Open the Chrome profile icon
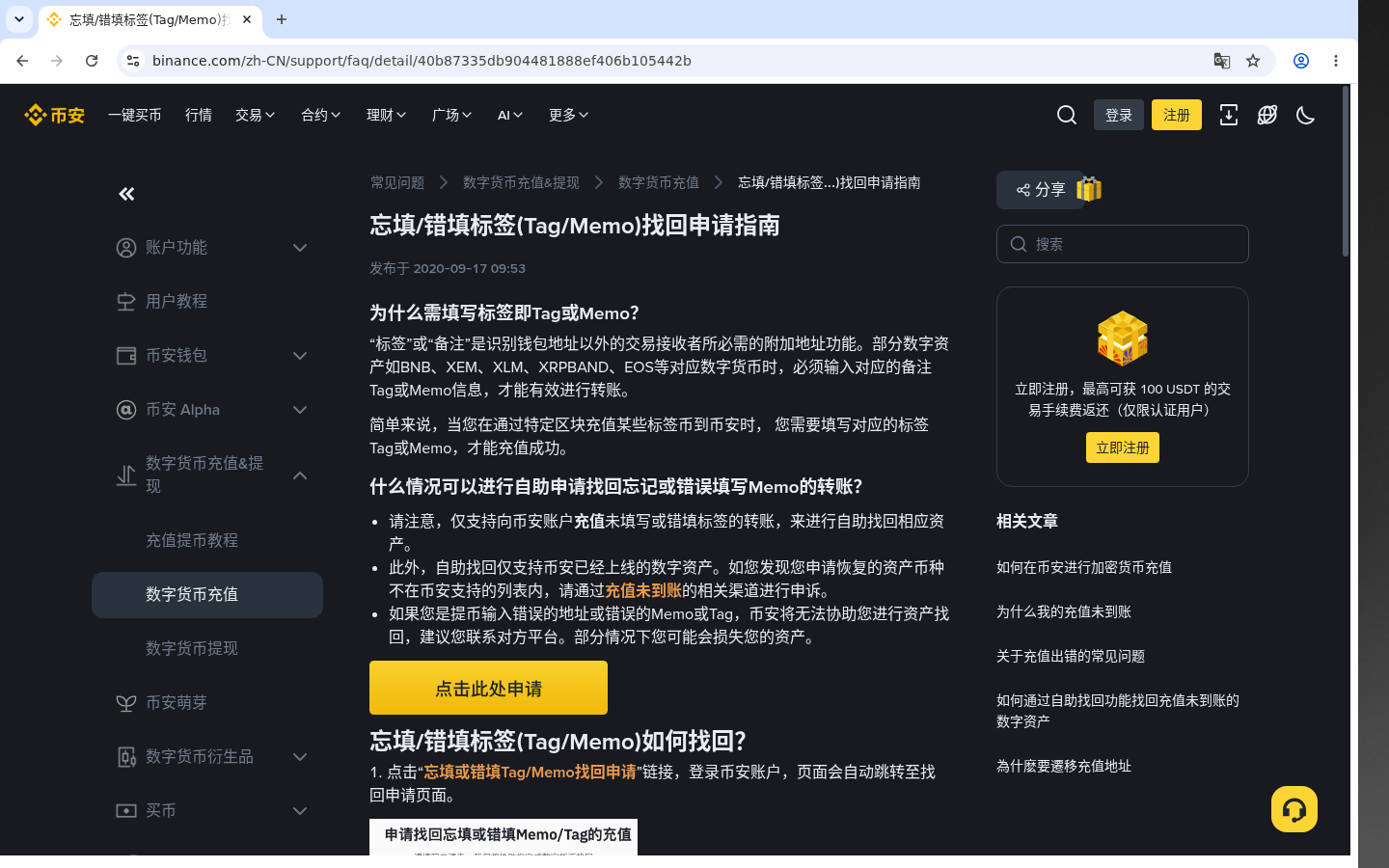Screen dimensions: 1389x868 coord(1301,61)
